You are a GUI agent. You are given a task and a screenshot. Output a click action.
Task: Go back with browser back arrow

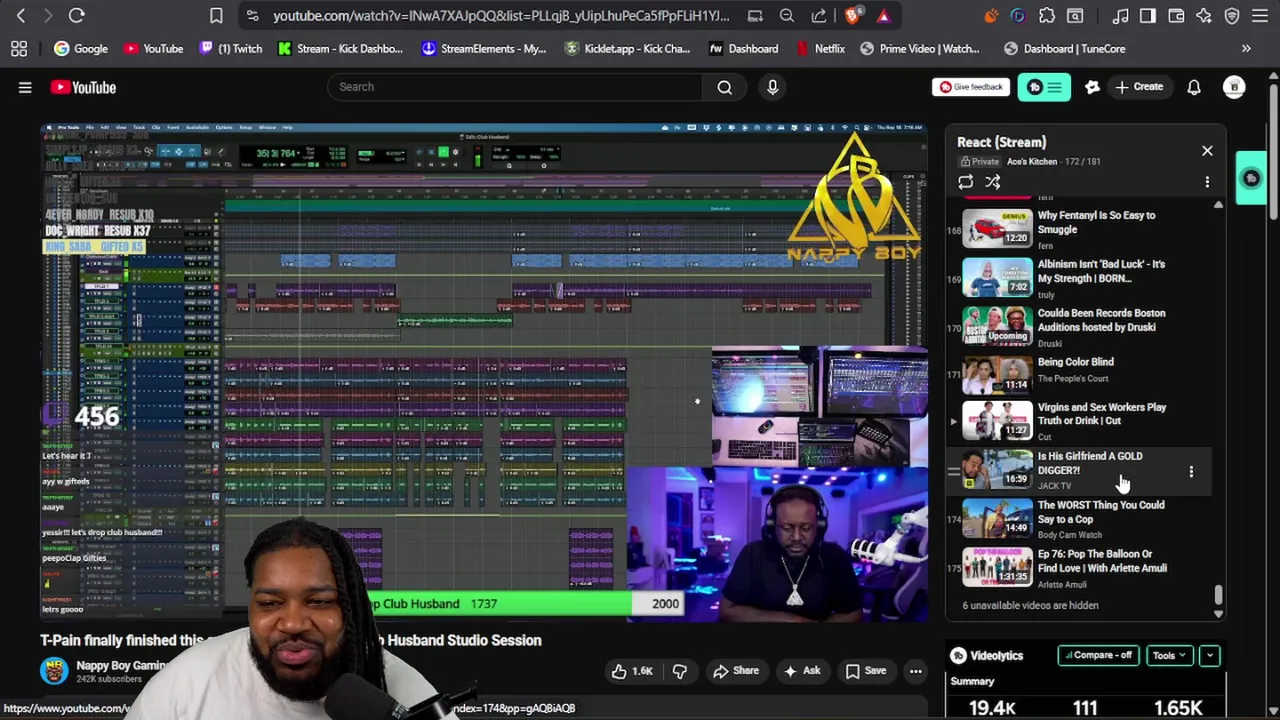click(21, 16)
